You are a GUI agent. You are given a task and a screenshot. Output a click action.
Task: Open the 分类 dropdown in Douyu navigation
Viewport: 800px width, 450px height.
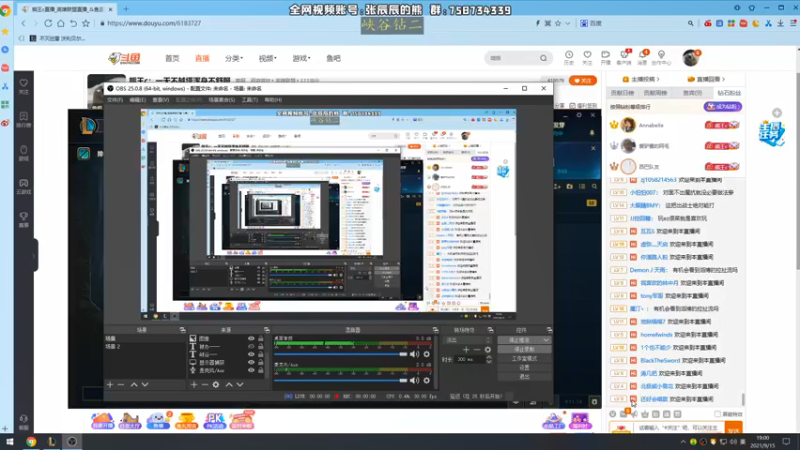coord(234,59)
